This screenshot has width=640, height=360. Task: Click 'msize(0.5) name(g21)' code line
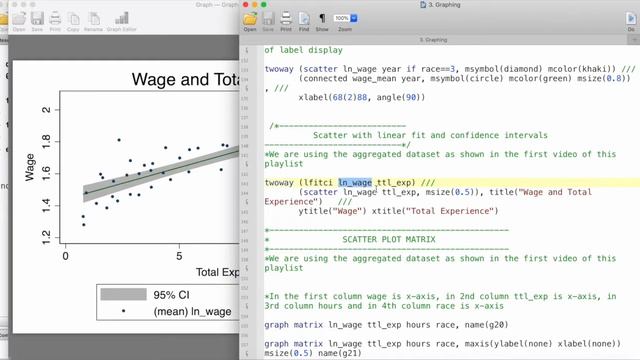coord(313,353)
